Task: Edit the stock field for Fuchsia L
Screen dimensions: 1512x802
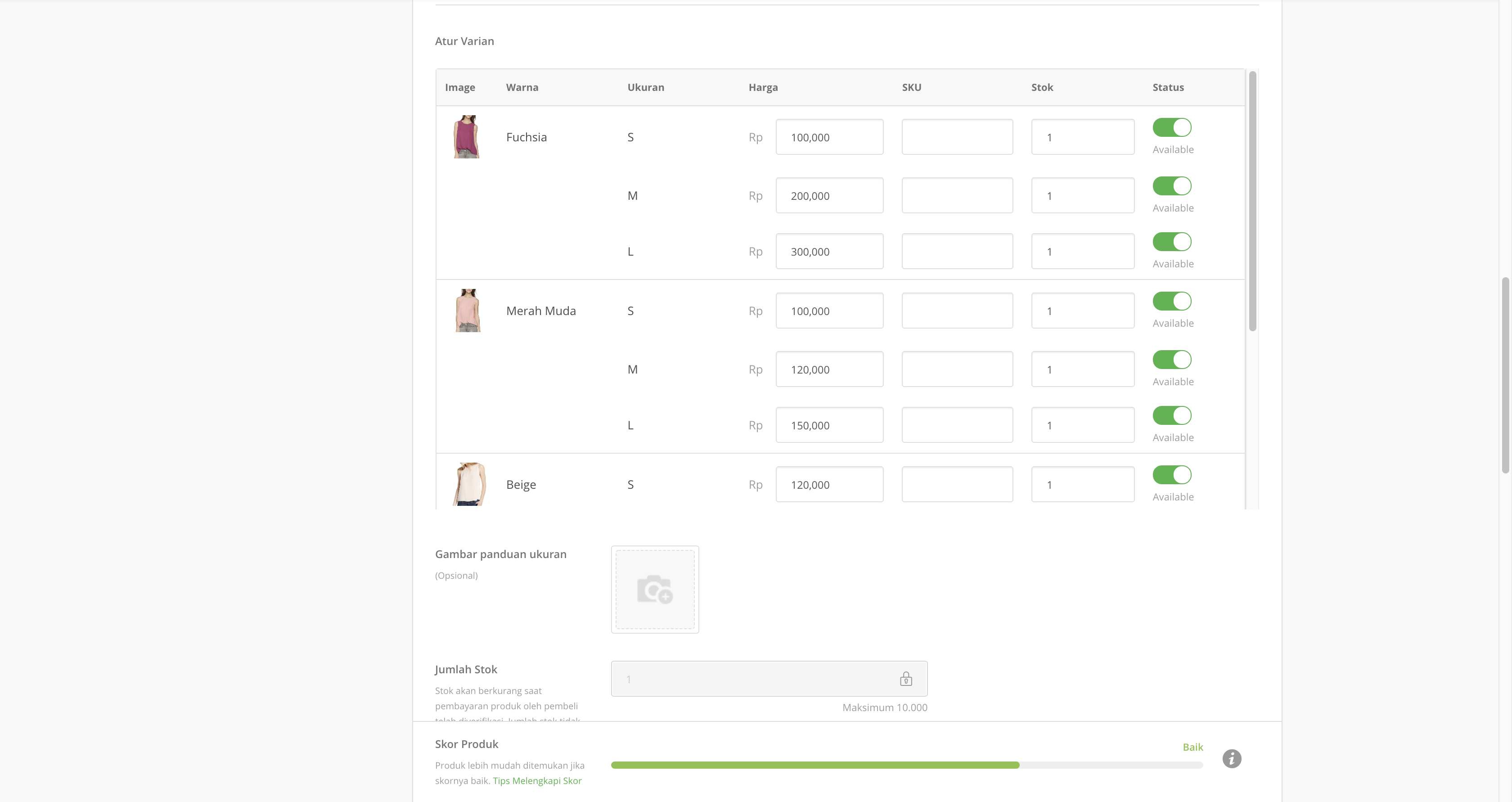Action: 1083,251
